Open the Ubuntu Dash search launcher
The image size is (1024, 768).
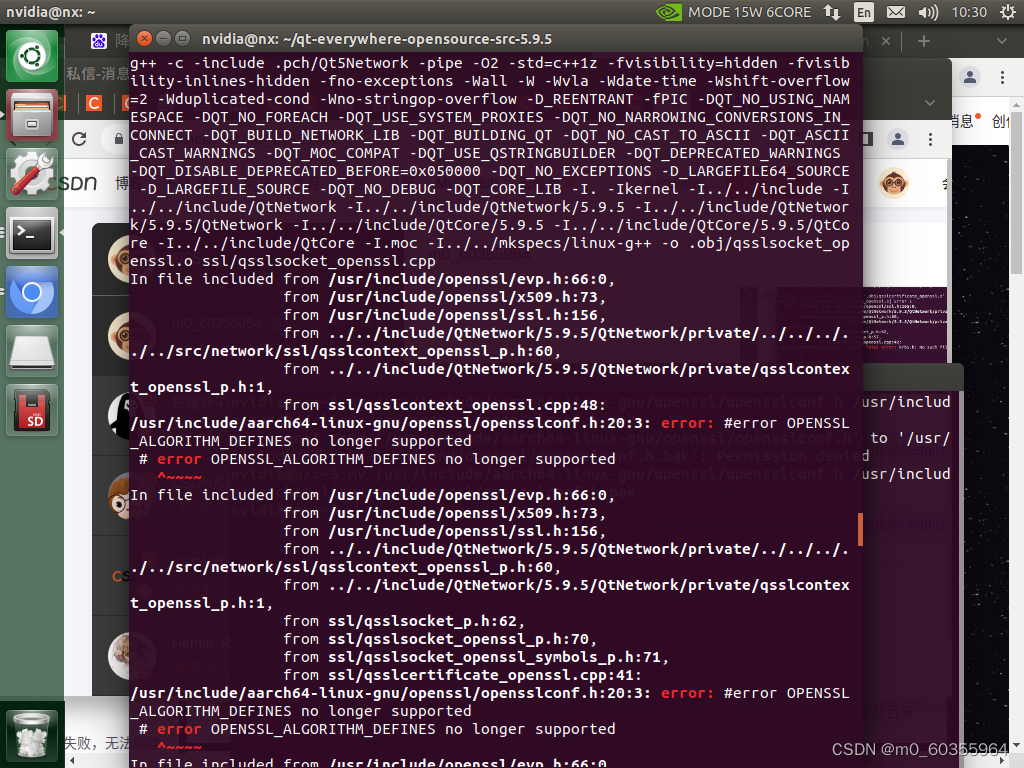(x=32, y=56)
